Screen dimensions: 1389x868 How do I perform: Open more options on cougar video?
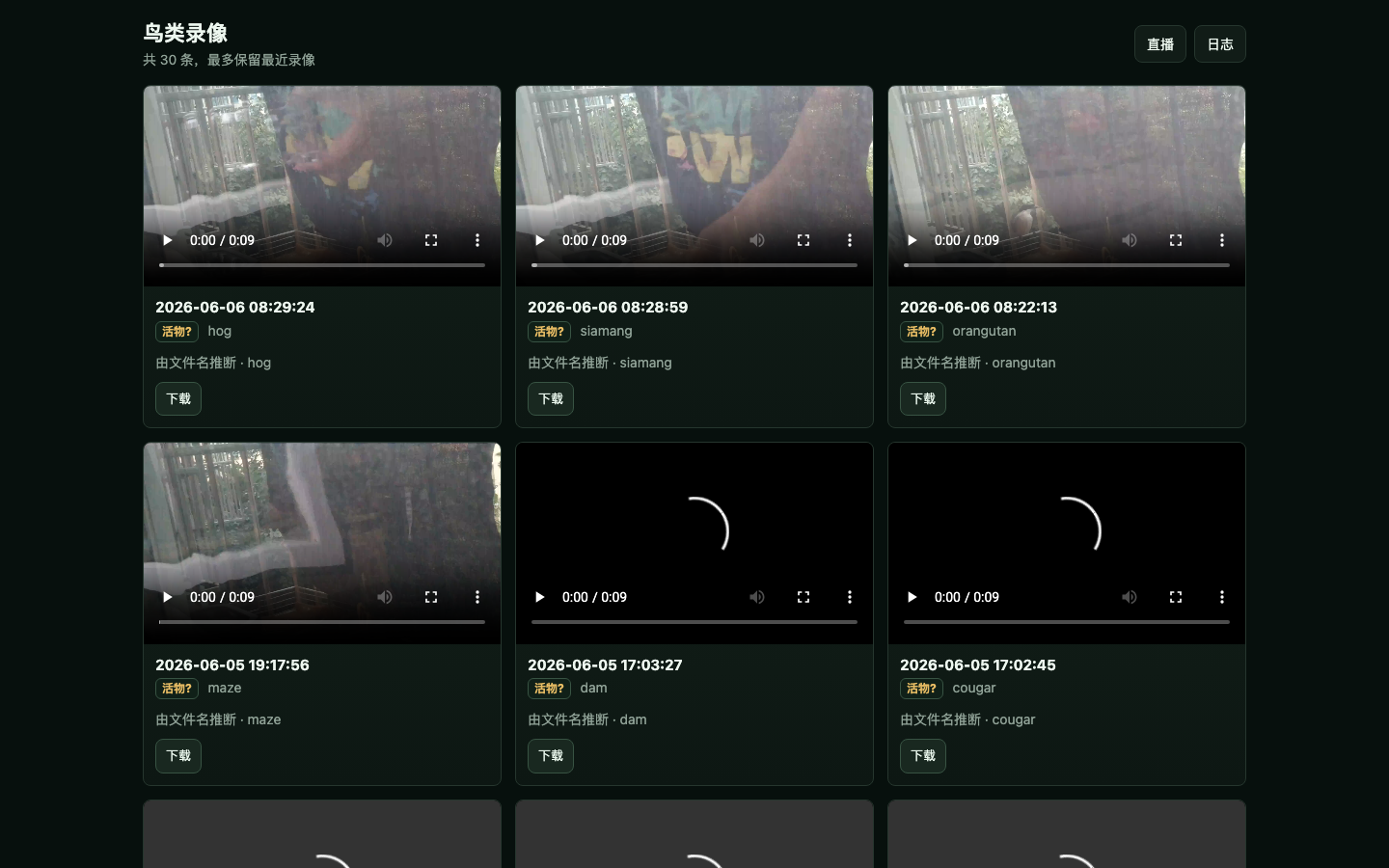coord(1222,597)
